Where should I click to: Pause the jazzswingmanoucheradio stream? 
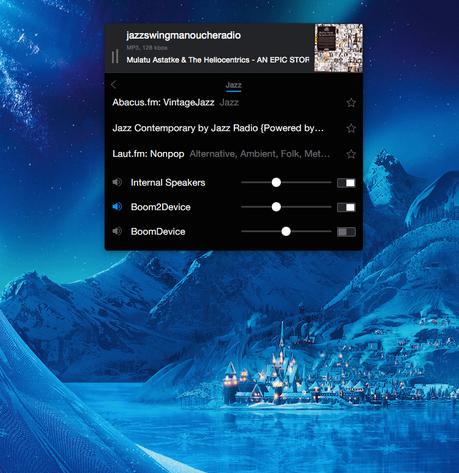click(x=115, y=56)
